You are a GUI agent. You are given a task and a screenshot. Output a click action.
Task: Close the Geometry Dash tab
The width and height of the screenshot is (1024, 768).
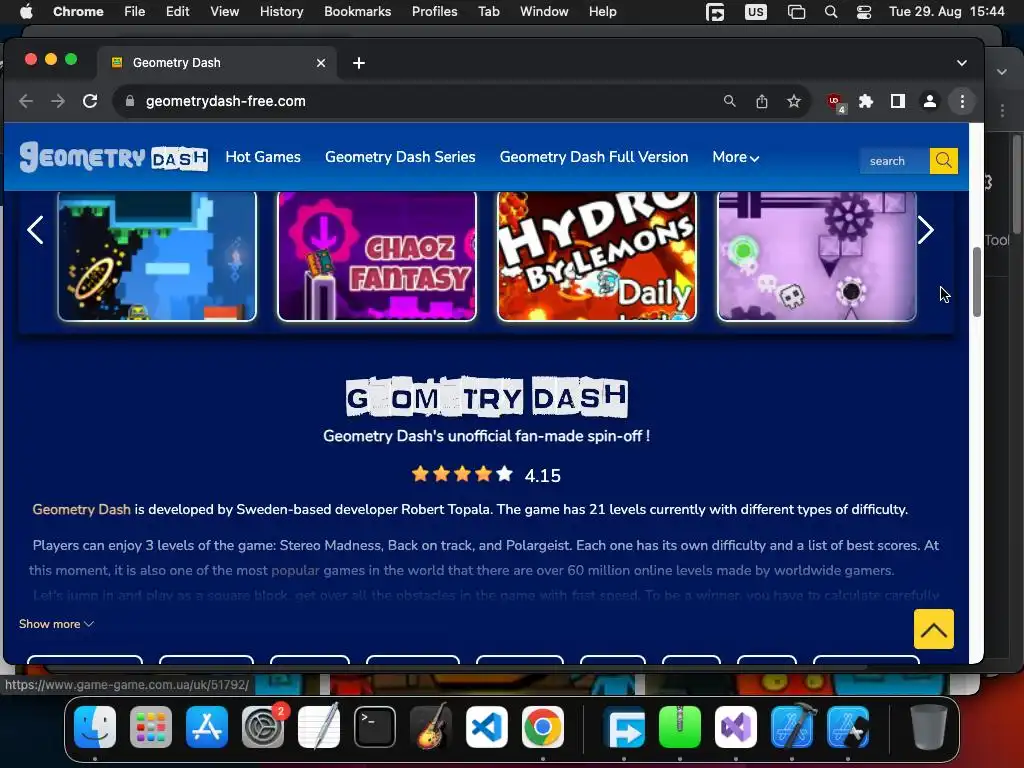tap(321, 63)
